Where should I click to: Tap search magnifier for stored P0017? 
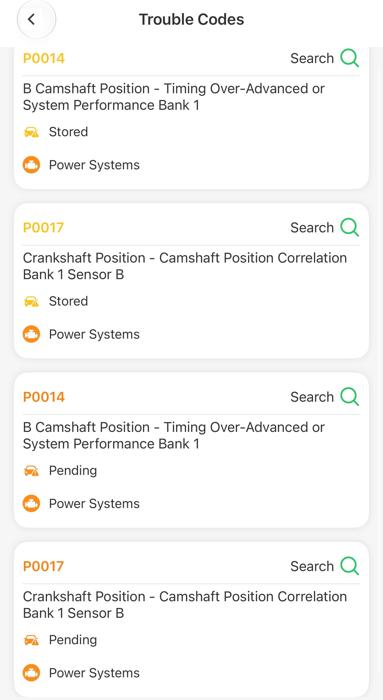coord(350,227)
